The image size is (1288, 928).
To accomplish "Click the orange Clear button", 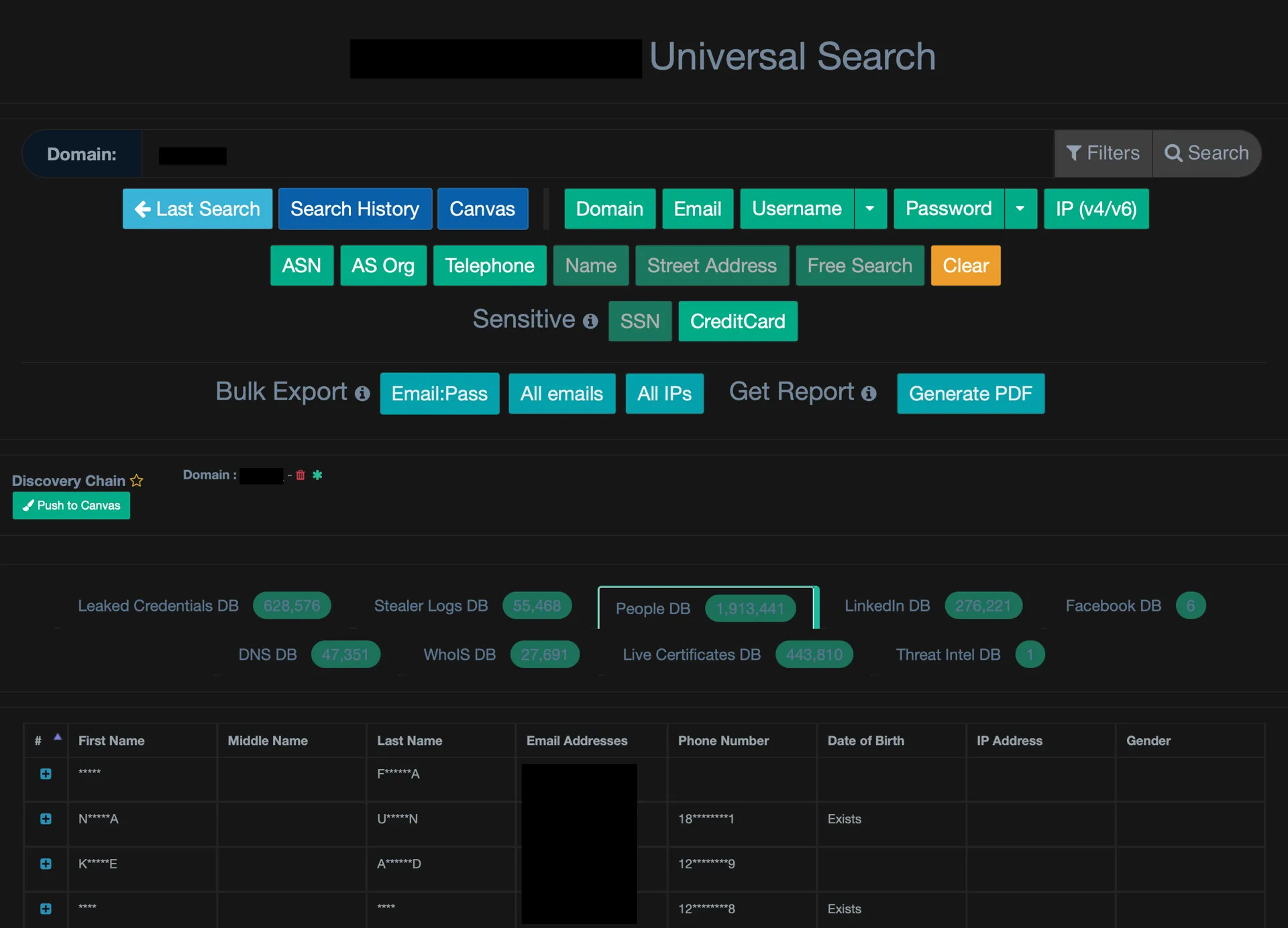I will (x=965, y=266).
